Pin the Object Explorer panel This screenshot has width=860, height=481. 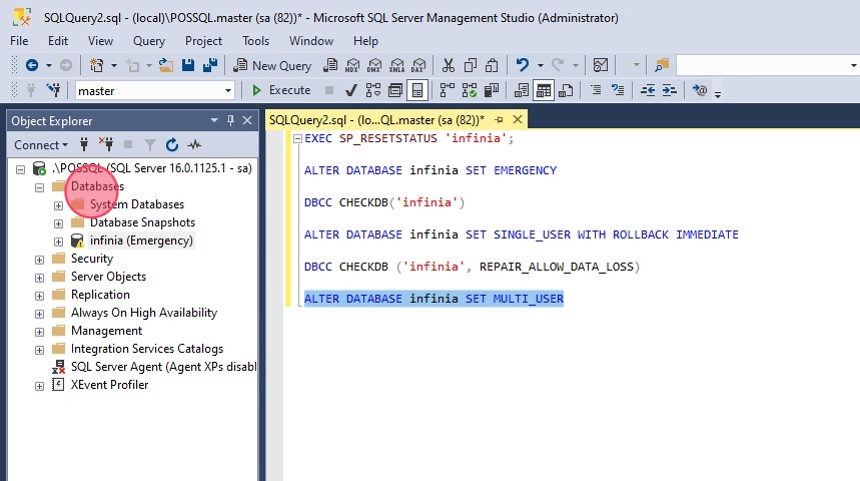230,120
